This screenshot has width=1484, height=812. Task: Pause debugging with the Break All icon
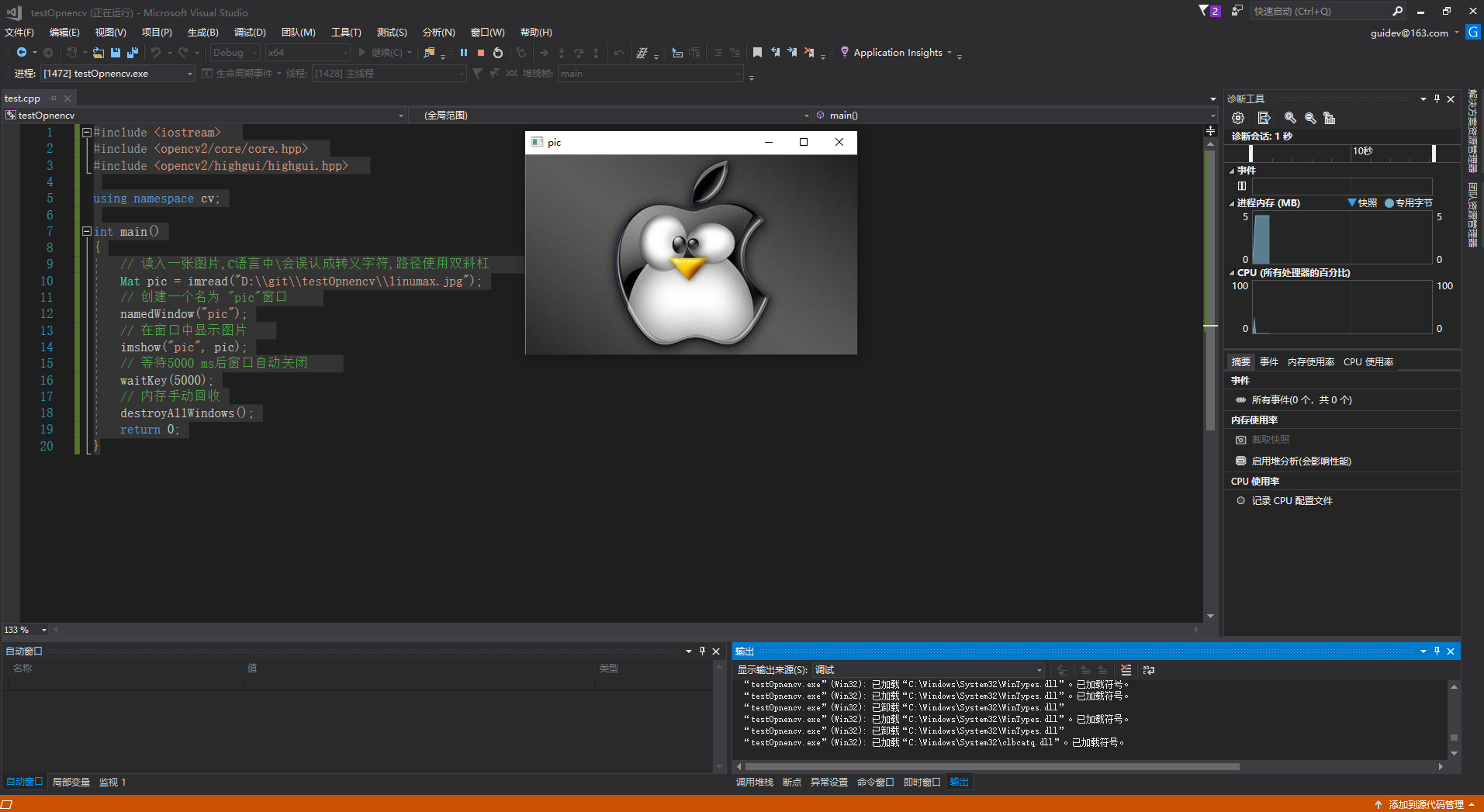(x=464, y=53)
